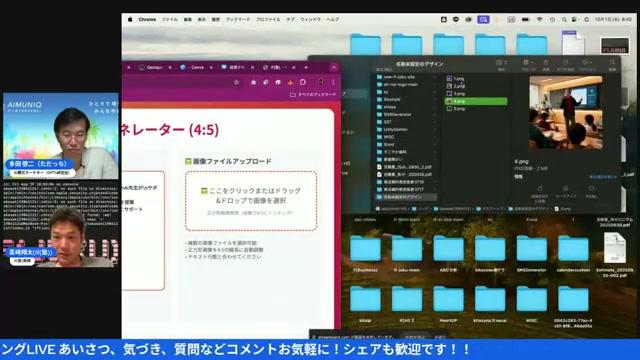Image resolution: width=640 pixels, height=360 pixels.
Task: Click Macintosh HD in Finder path bar
Action: [391, 209]
